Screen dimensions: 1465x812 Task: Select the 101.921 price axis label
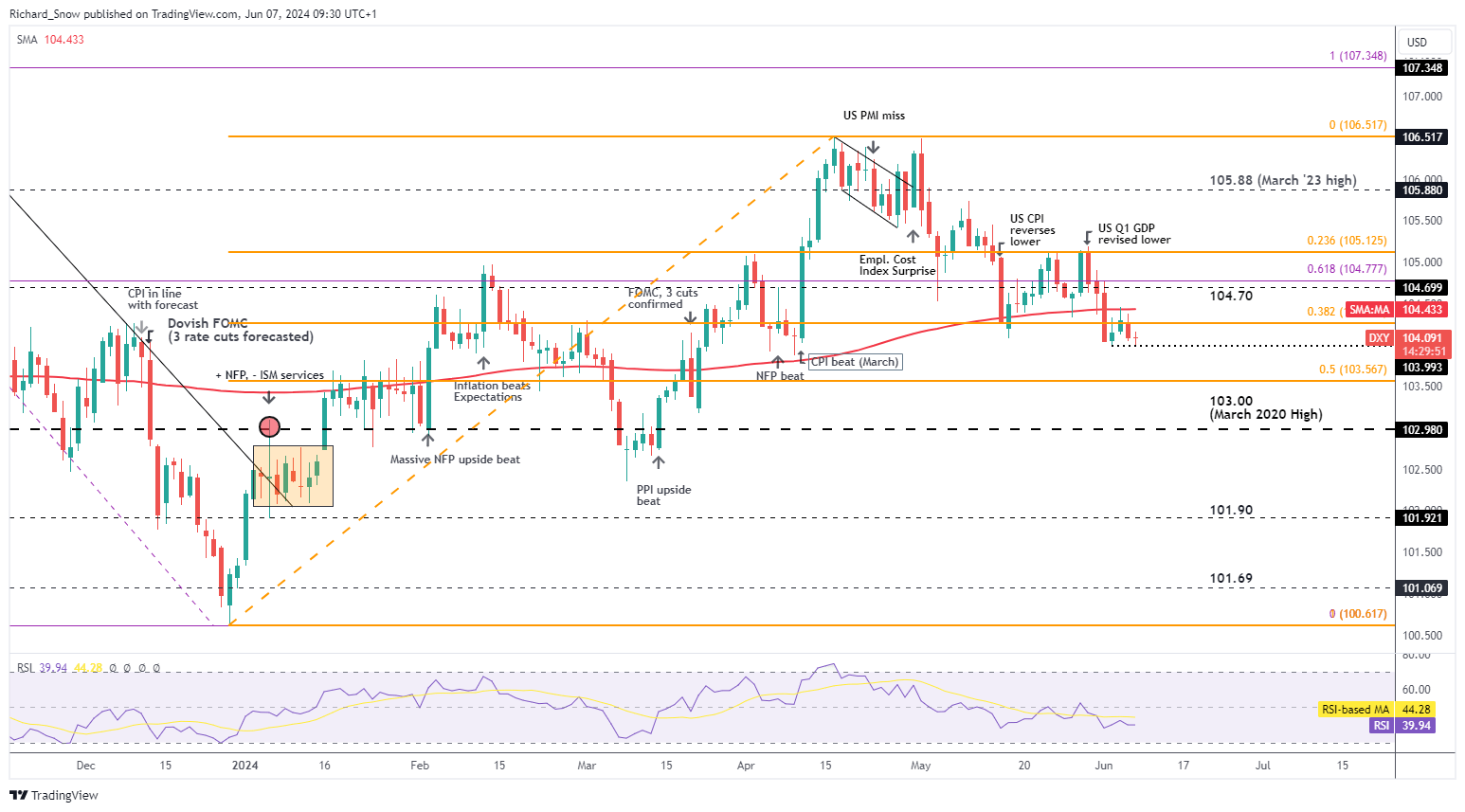(1422, 518)
